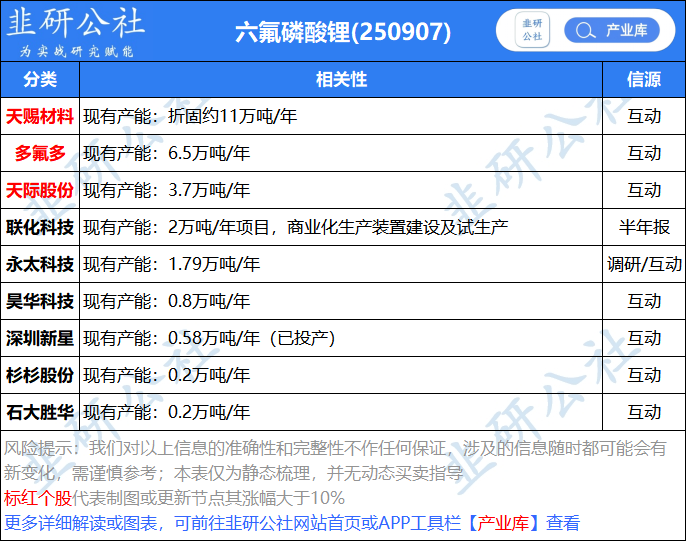Screen dimensions: 687x542
Task: Click 天际股份 stock name
Action: point(40,190)
